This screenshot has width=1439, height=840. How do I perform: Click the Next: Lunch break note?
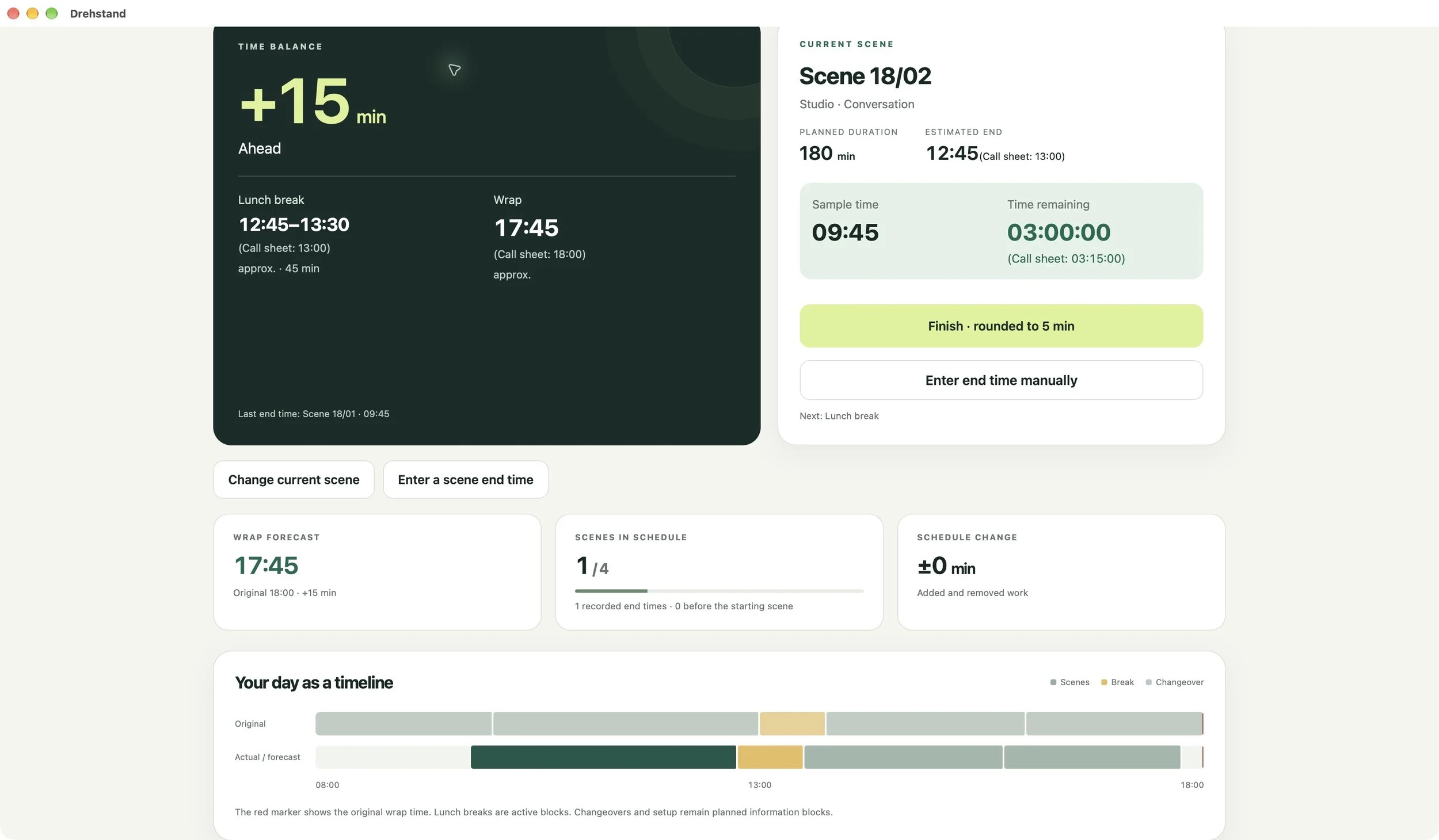pos(839,416)
